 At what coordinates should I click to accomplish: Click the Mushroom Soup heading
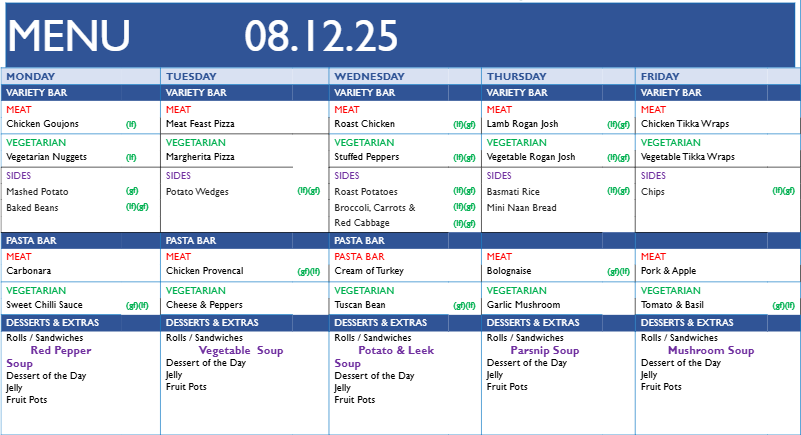click(x=710, y=351)
